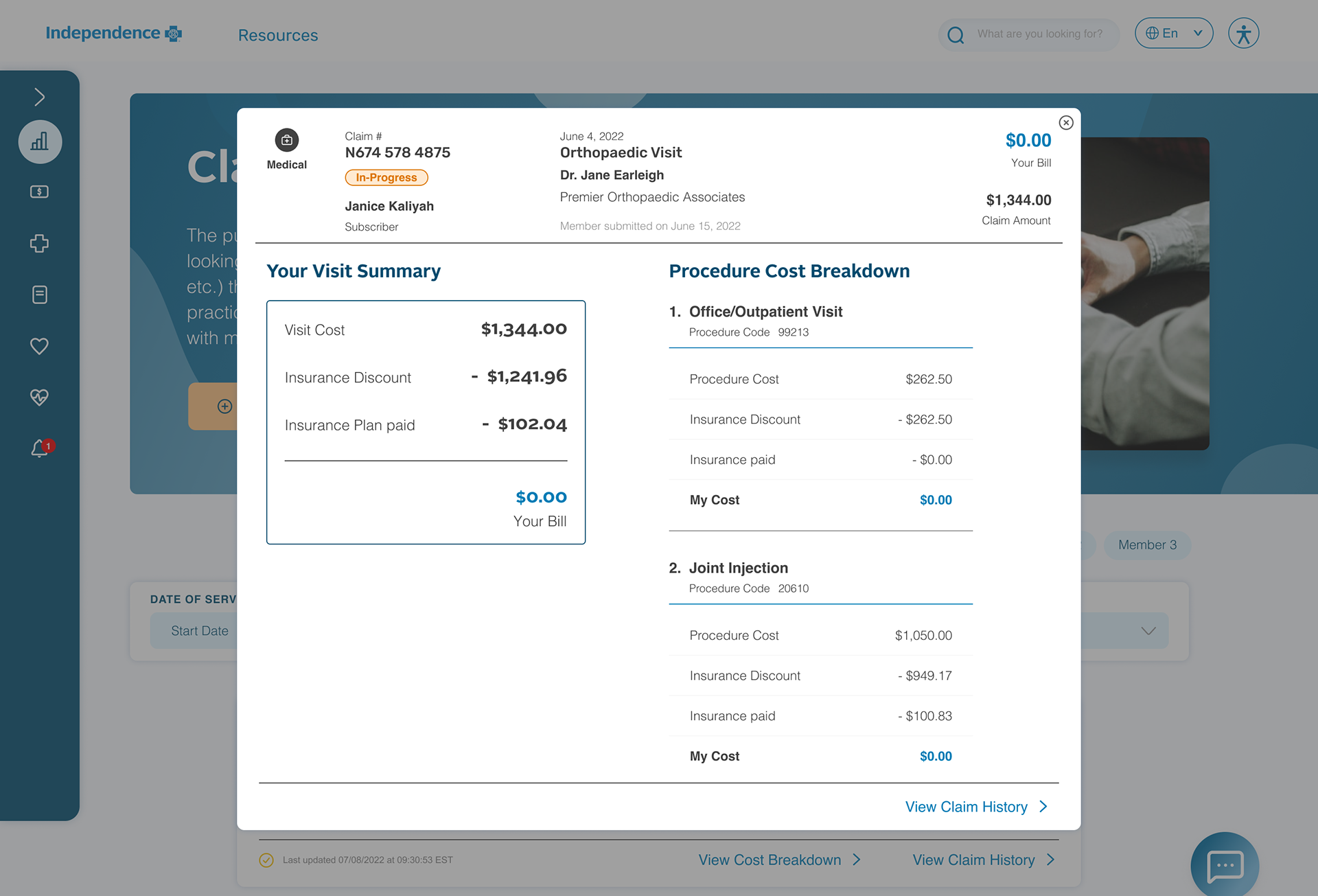
Task: Open the accessibility options icon
Action: click(1243, 34)
